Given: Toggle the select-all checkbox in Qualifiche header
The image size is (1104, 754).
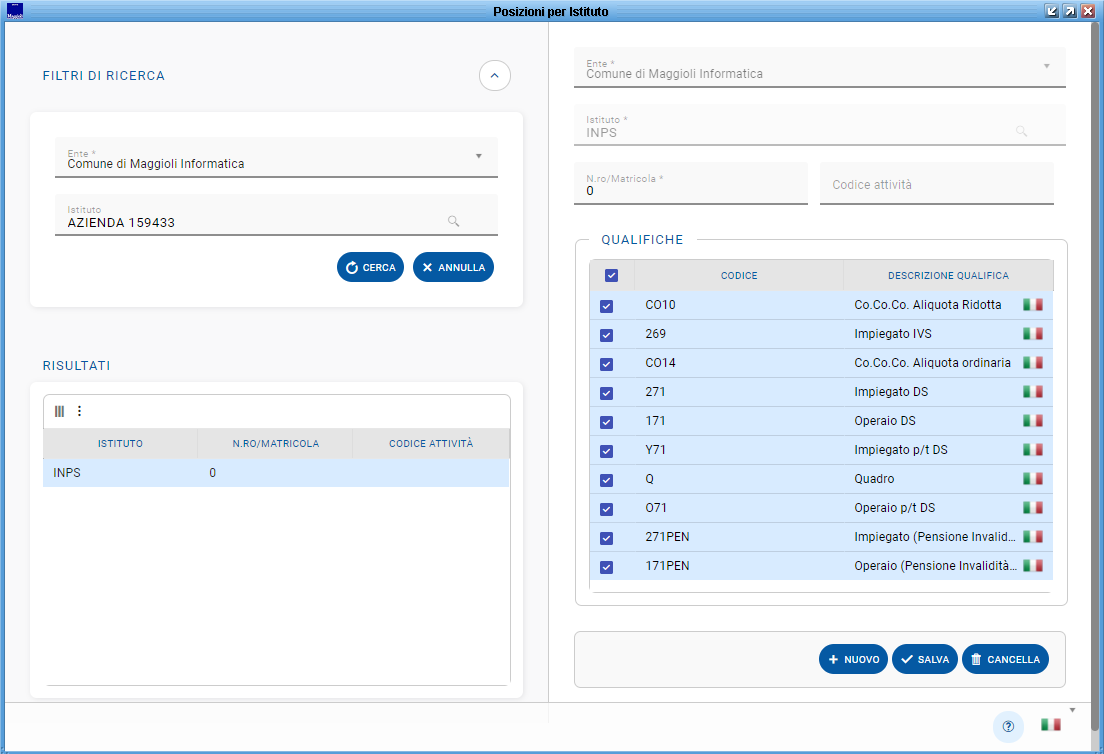Looking at the screenshot, I should tap(612, 276).
